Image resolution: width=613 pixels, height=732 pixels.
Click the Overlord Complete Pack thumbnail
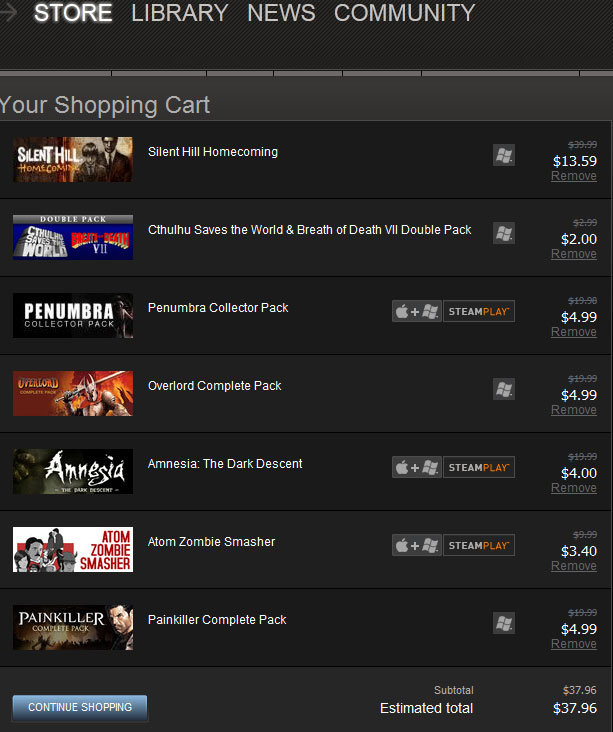(73, 393)
